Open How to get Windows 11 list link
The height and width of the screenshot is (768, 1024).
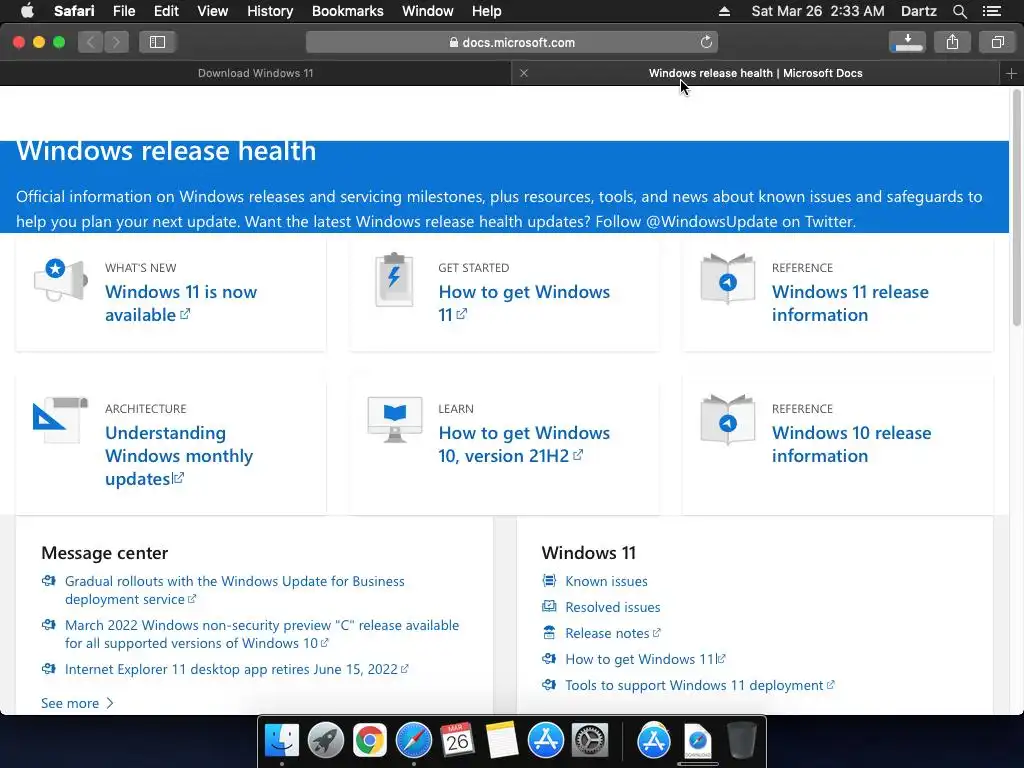click(645, 660)
